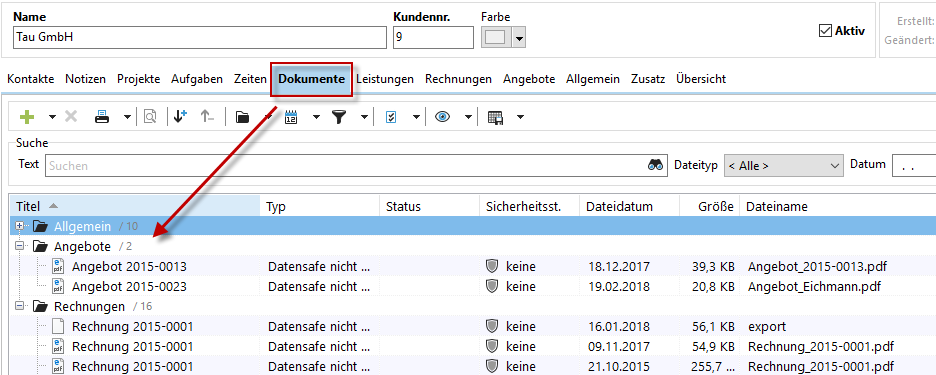
Task: Switch to the Zeiten tab
Action: [250, 79]
